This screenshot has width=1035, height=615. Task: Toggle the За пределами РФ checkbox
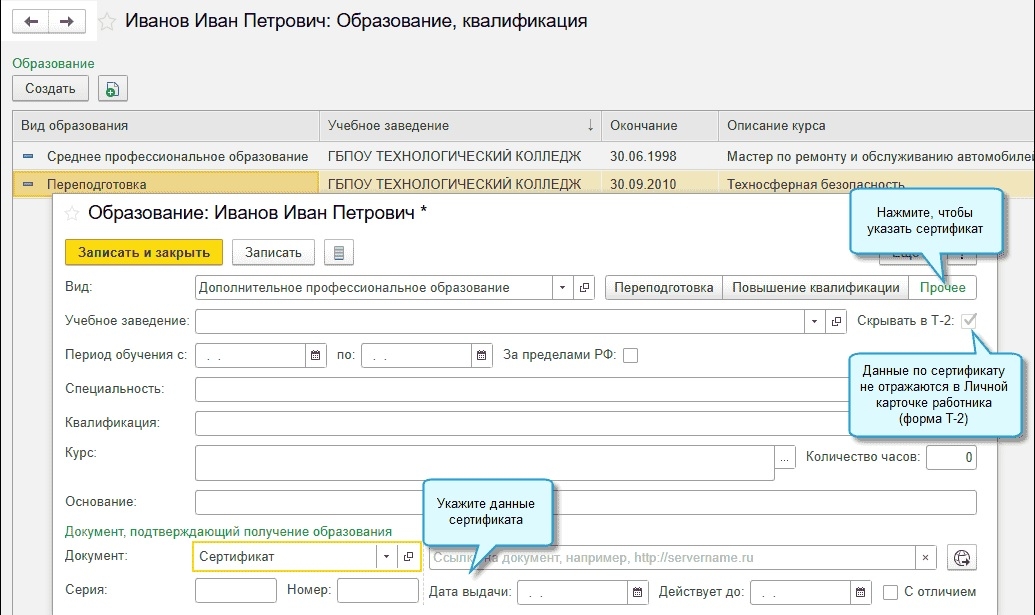coord(630,355)
